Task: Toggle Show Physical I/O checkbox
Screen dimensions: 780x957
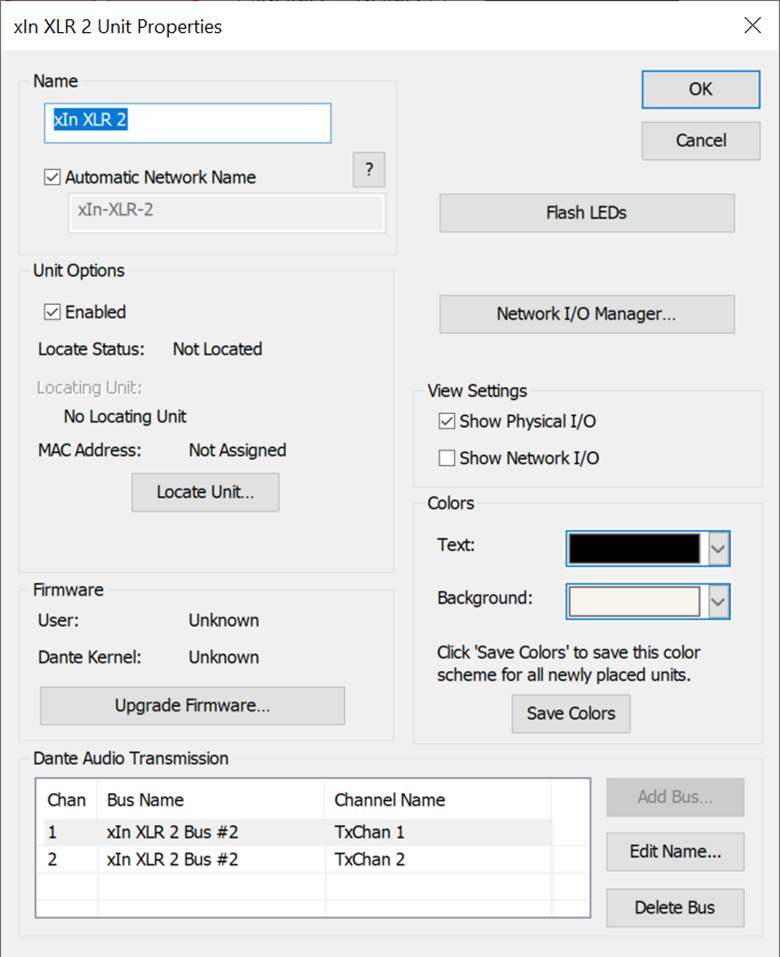Action: (x=447, y=421)
